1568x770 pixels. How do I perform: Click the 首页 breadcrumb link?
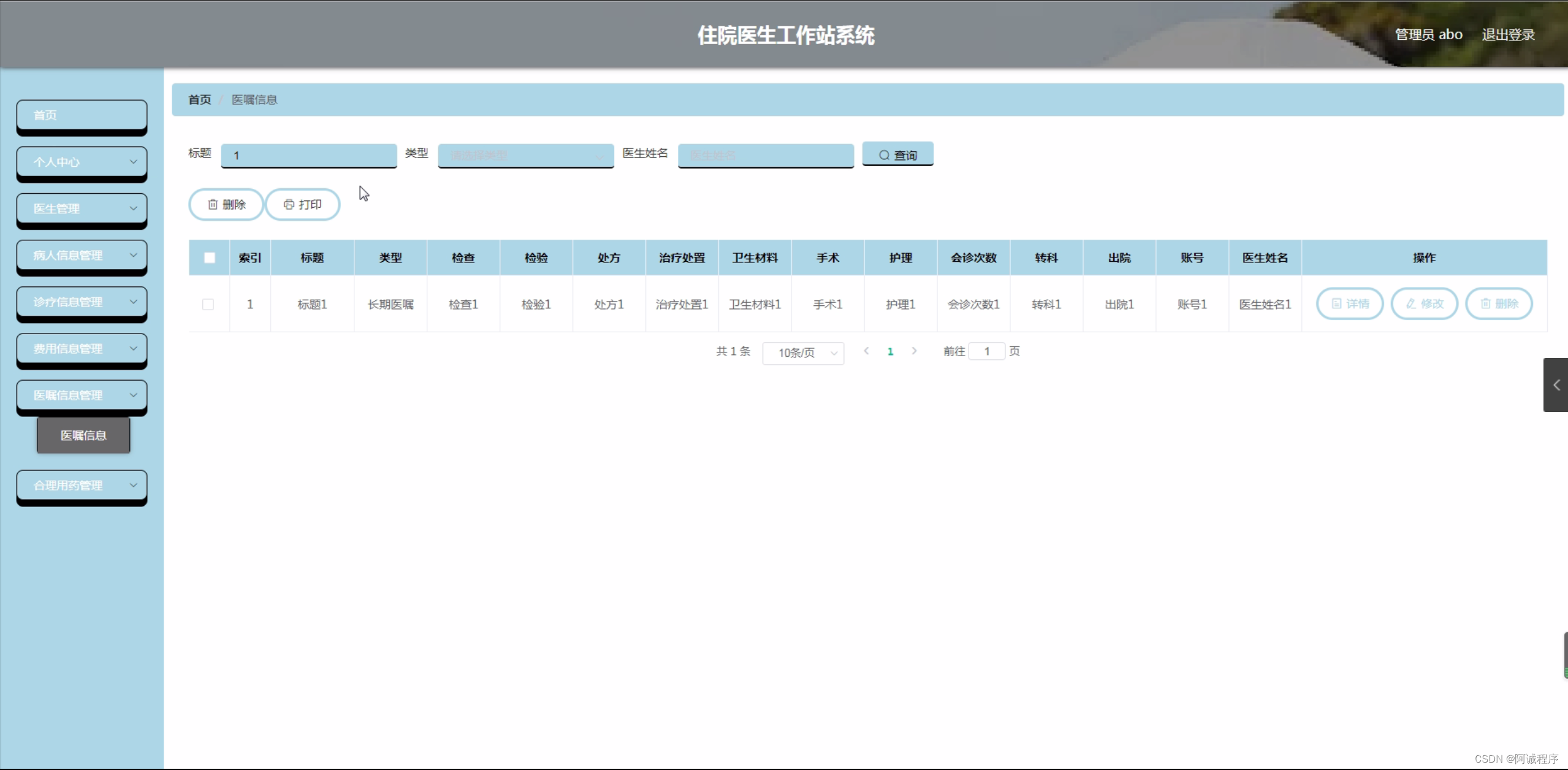199,99
